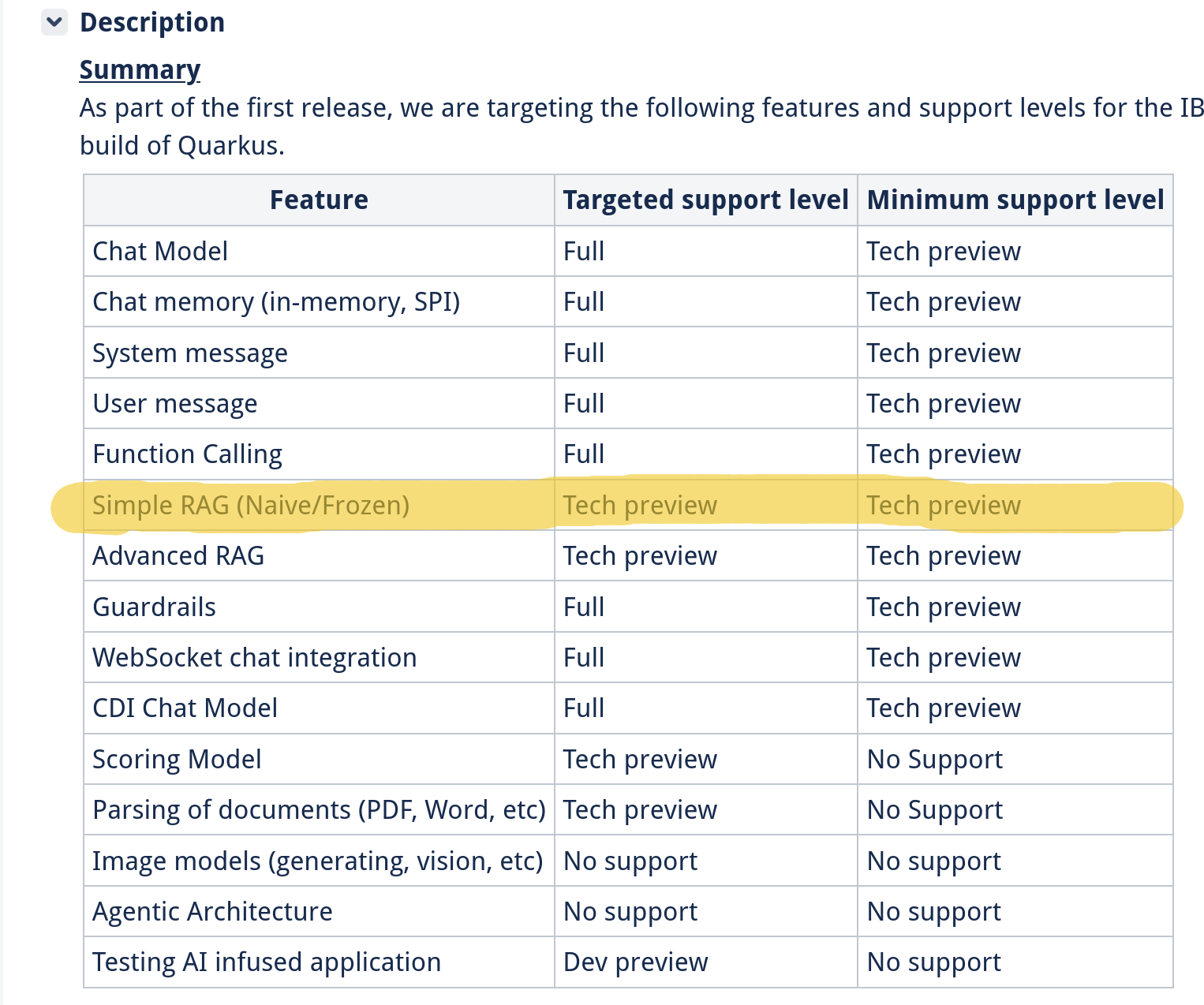
Task: Collapse the Description section chevron
Action: coord(54,22)
